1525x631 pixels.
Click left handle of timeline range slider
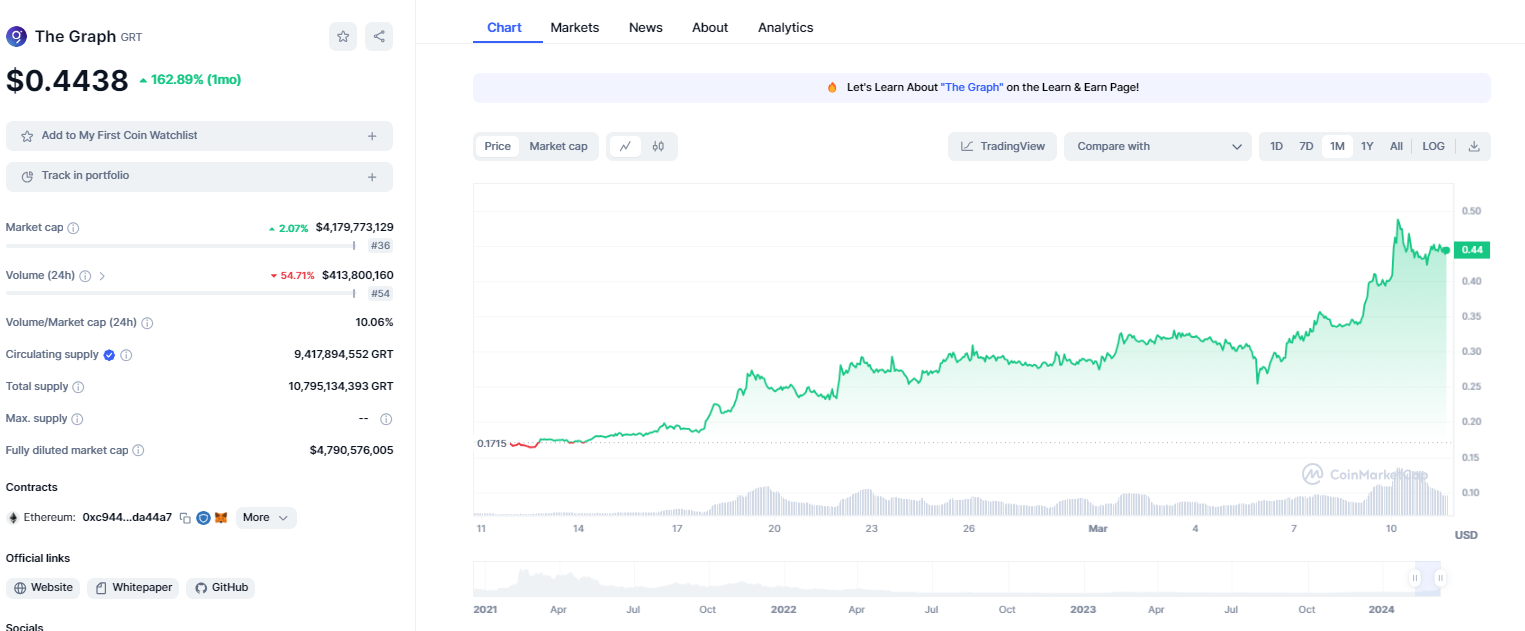point(1415,578)
